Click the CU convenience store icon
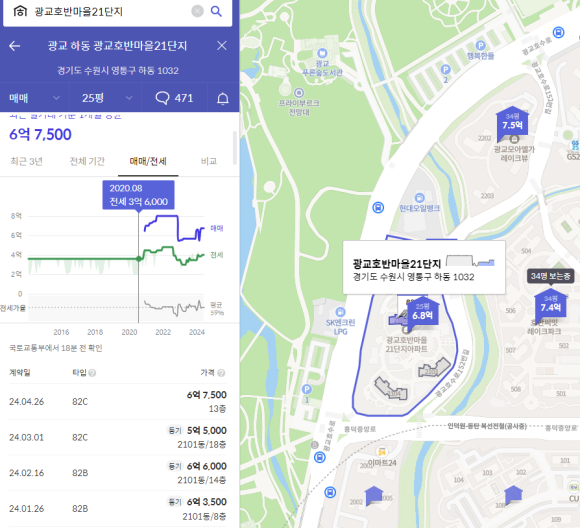 [574, 487]
